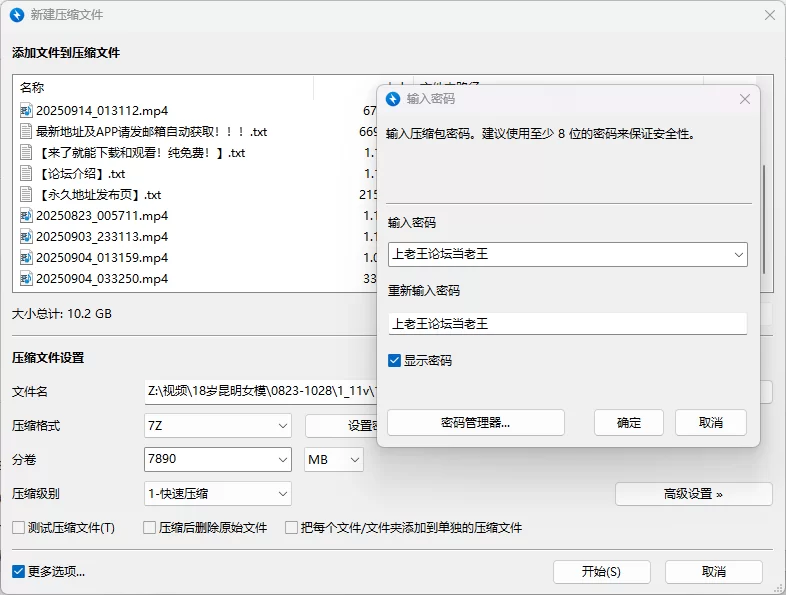Screen dimensions: 786x595
Task: Close the 输入密码 dialog with the X icon
Action: [745, 99]
